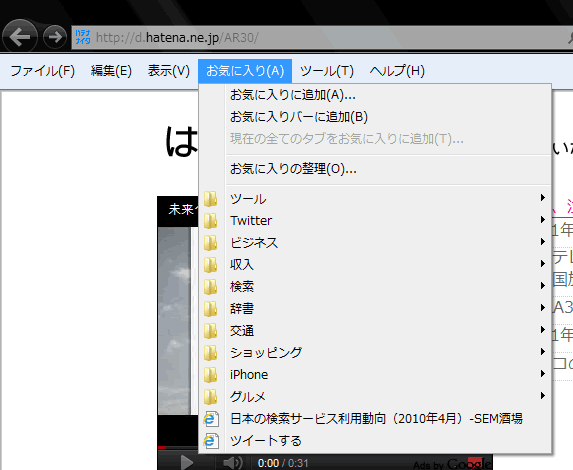Expand the ツール folder submenu arrow
573x470 pixels.
[543, 198]
